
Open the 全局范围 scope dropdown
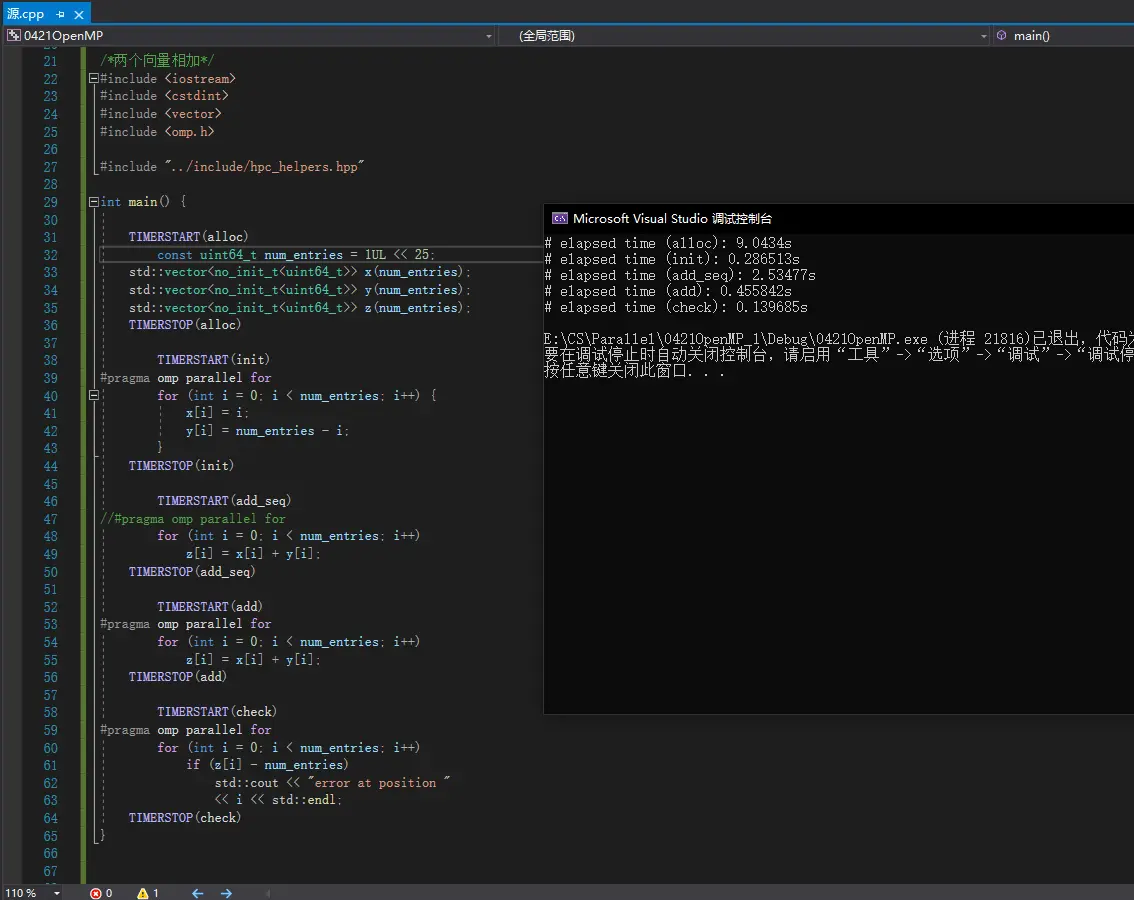click(x=983, y=36)
